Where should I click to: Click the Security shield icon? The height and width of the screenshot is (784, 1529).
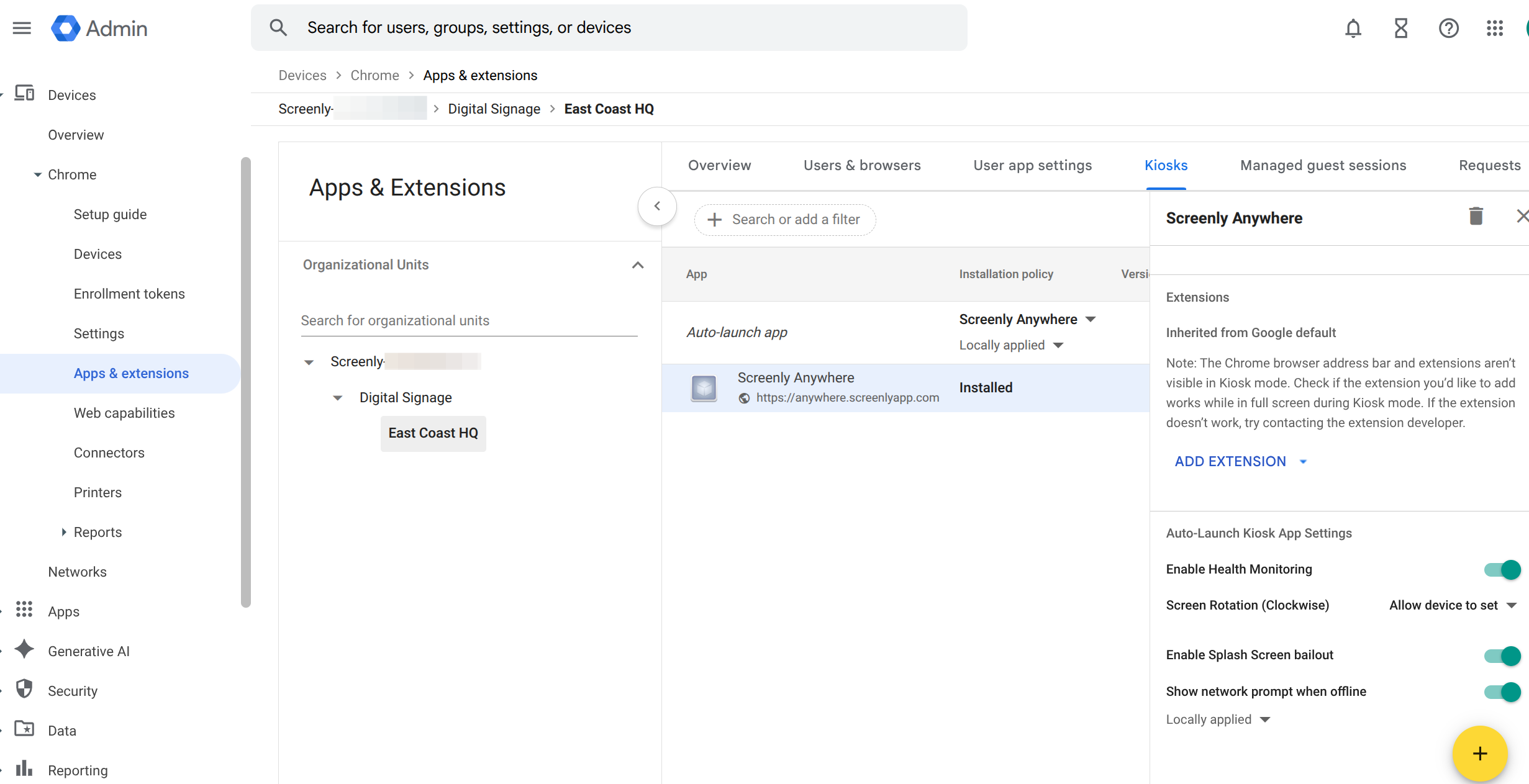pyautogui.click(x=24, y=689)
